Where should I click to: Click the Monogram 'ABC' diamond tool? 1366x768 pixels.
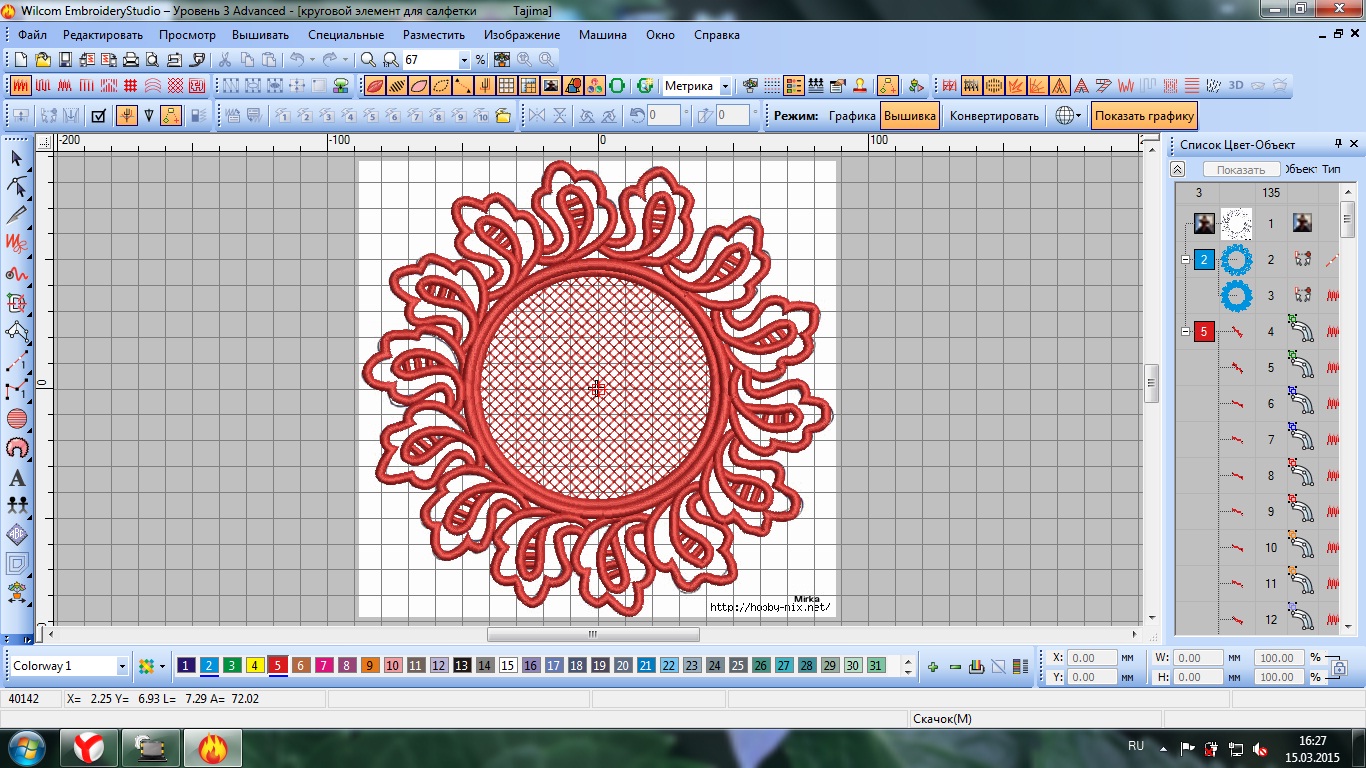pyautogui.click(x=17, y=534)
